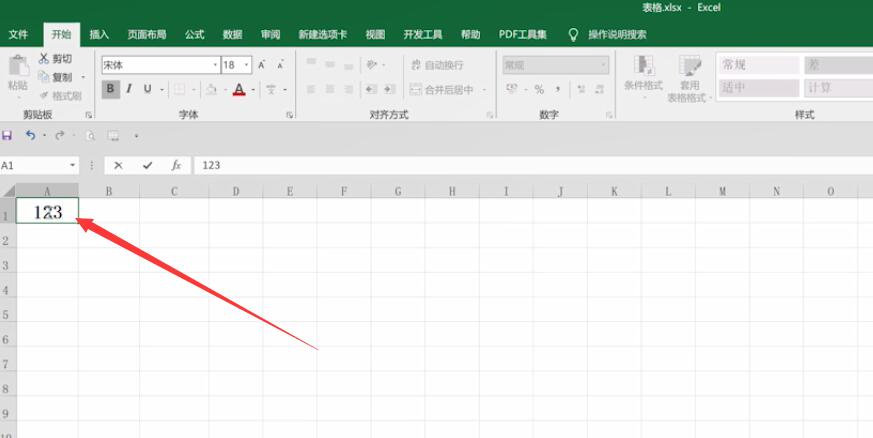
Task: Click the accounting number format icon
Action: [512, 88]
